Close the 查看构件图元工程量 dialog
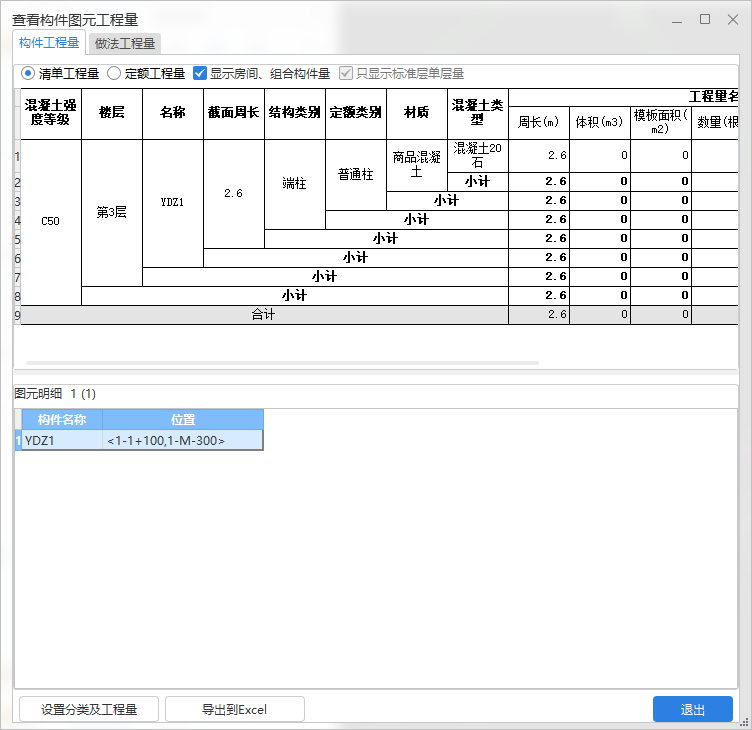This screenshot has height=730, width=752. (732, 19)
